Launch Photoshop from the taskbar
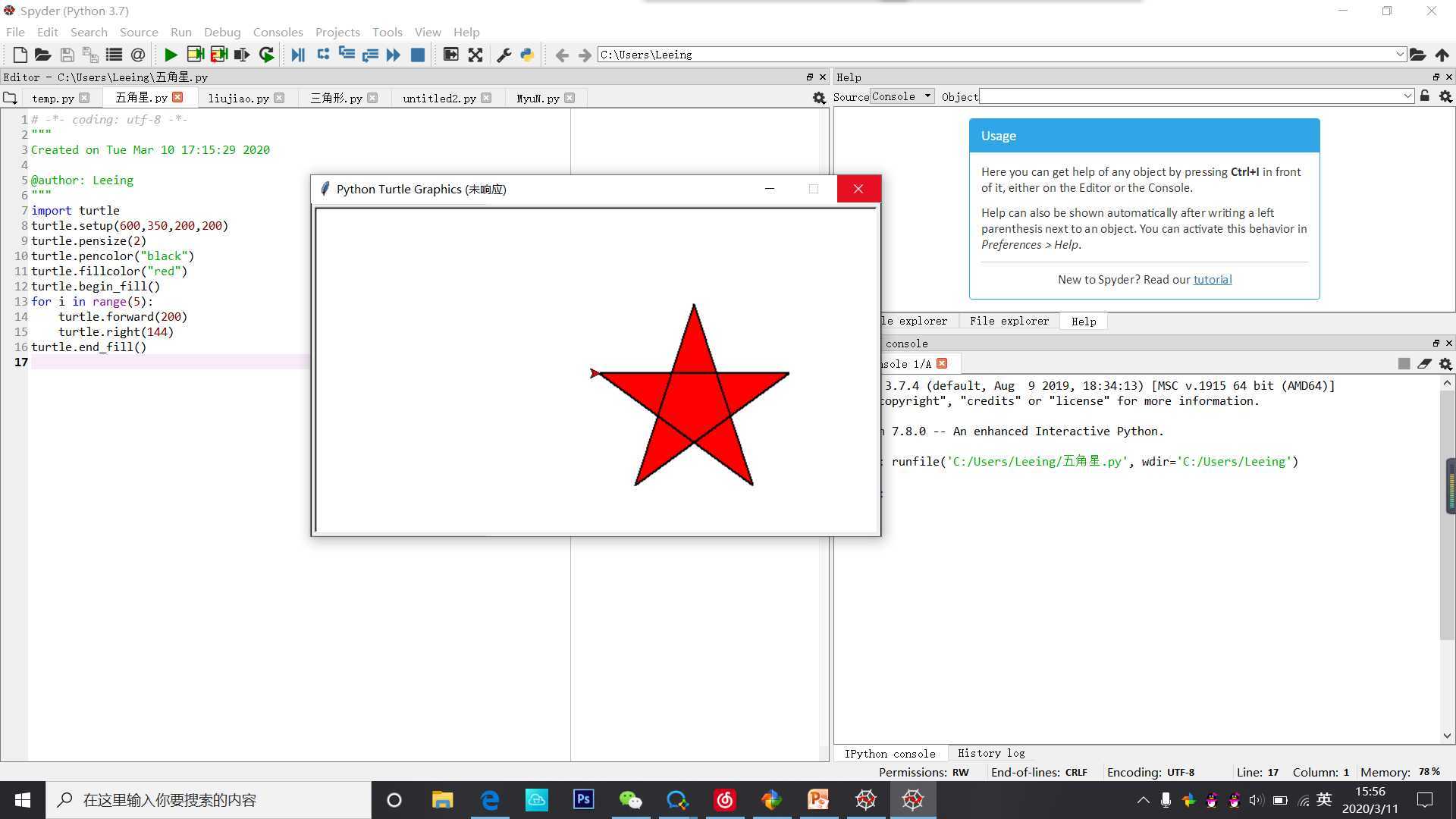 pyautogui.click(x=583, y=799)
